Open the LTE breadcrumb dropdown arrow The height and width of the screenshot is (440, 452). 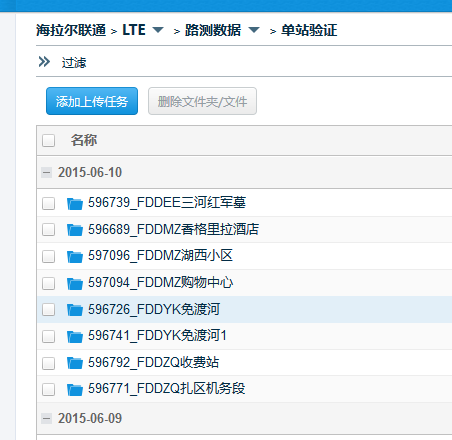(158, 30)
